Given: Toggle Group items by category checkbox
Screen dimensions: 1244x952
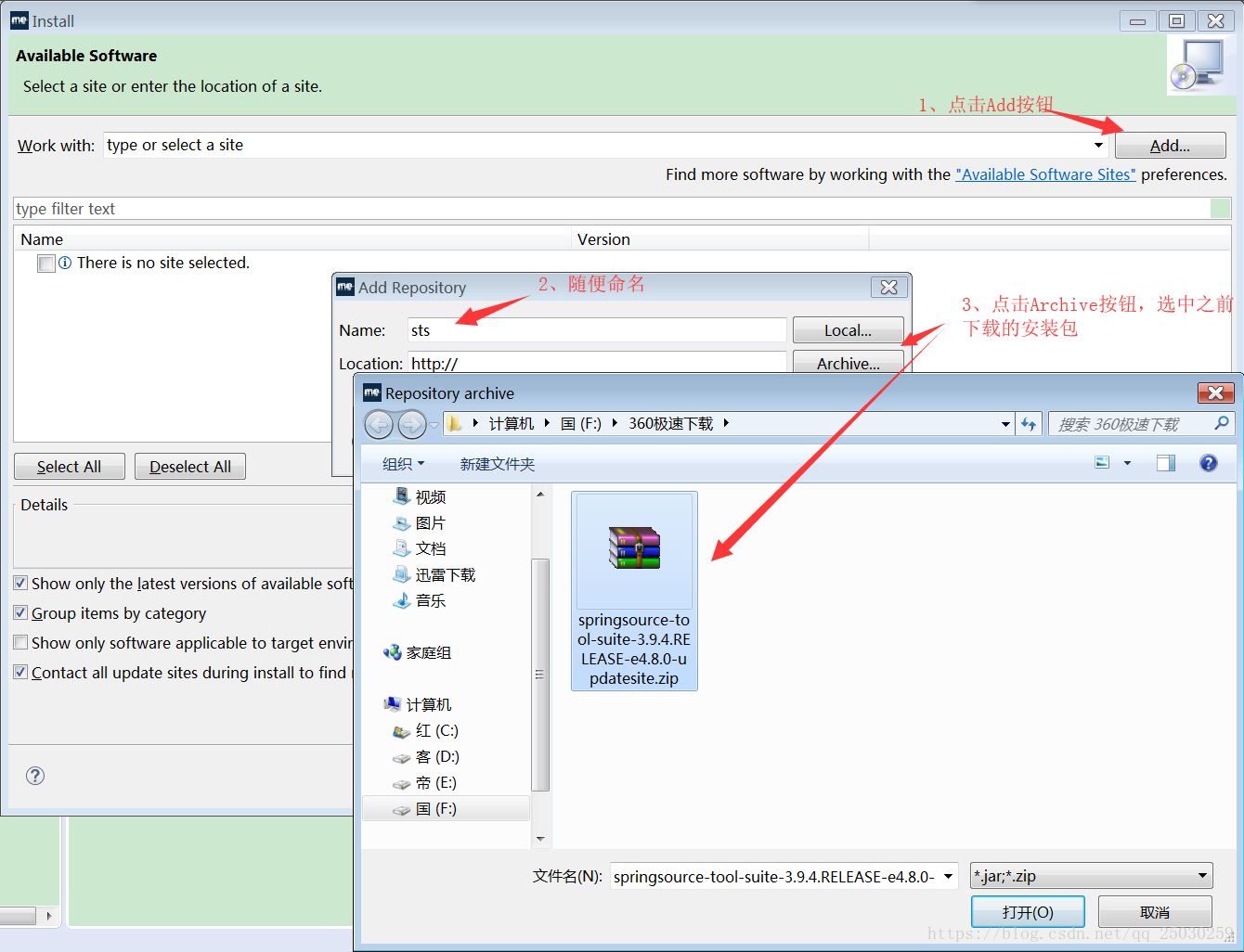Looking at the screenshot, I should 20,613.
